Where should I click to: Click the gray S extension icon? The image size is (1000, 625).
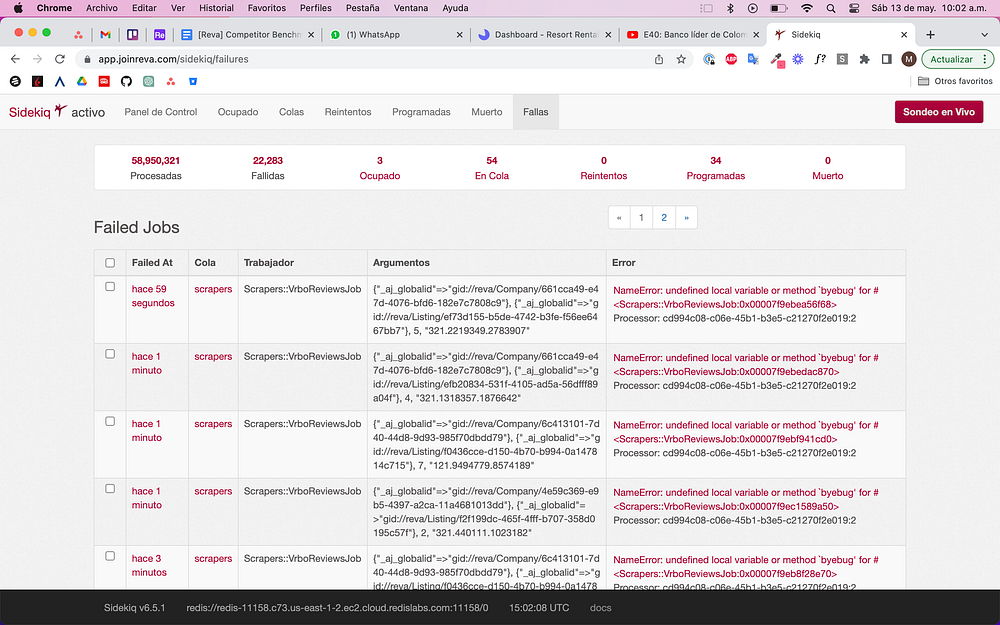(x=842, y=59)
